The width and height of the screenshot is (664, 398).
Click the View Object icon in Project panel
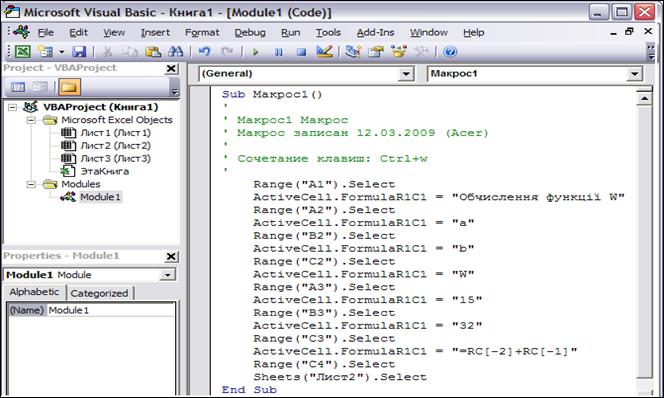coord(40,87)
